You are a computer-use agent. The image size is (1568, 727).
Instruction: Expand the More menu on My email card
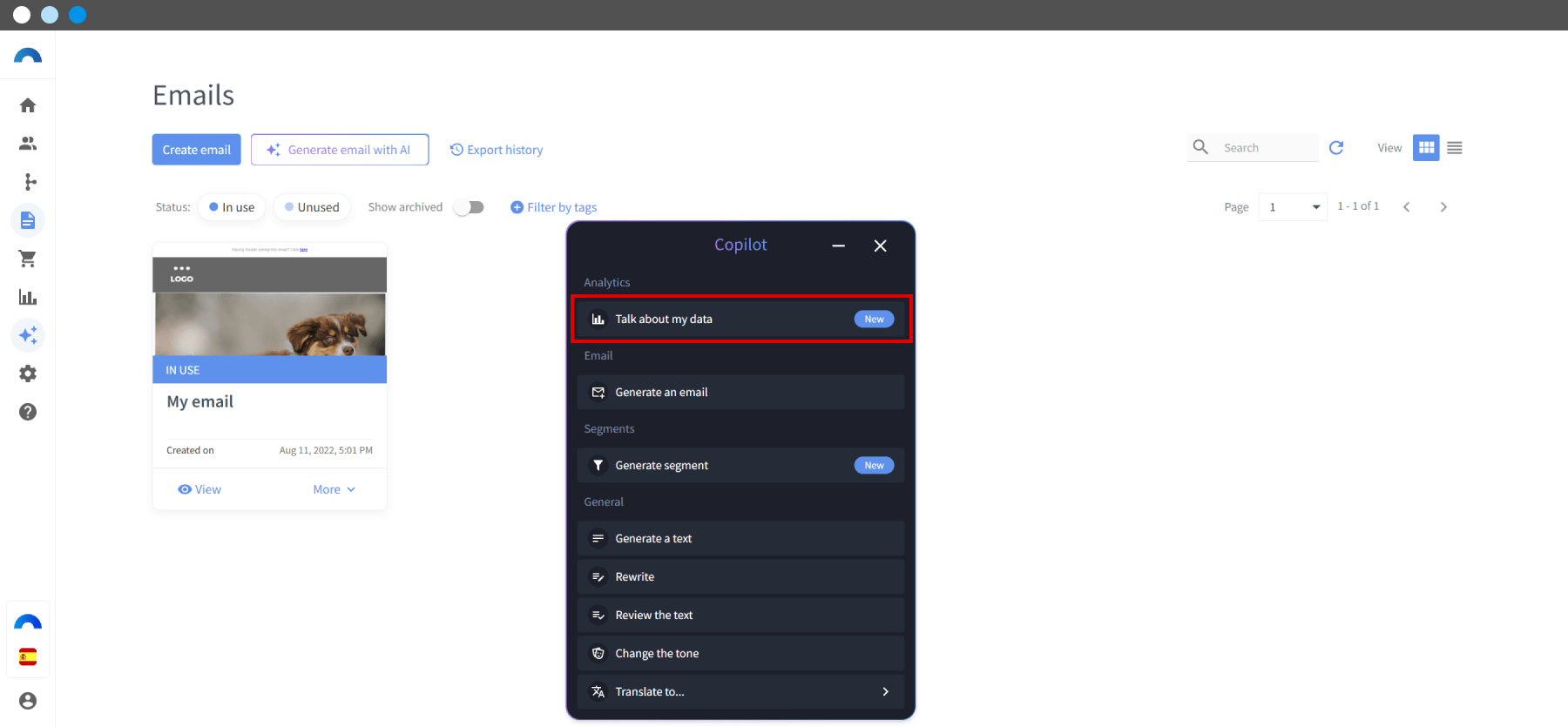click(335, 489)
